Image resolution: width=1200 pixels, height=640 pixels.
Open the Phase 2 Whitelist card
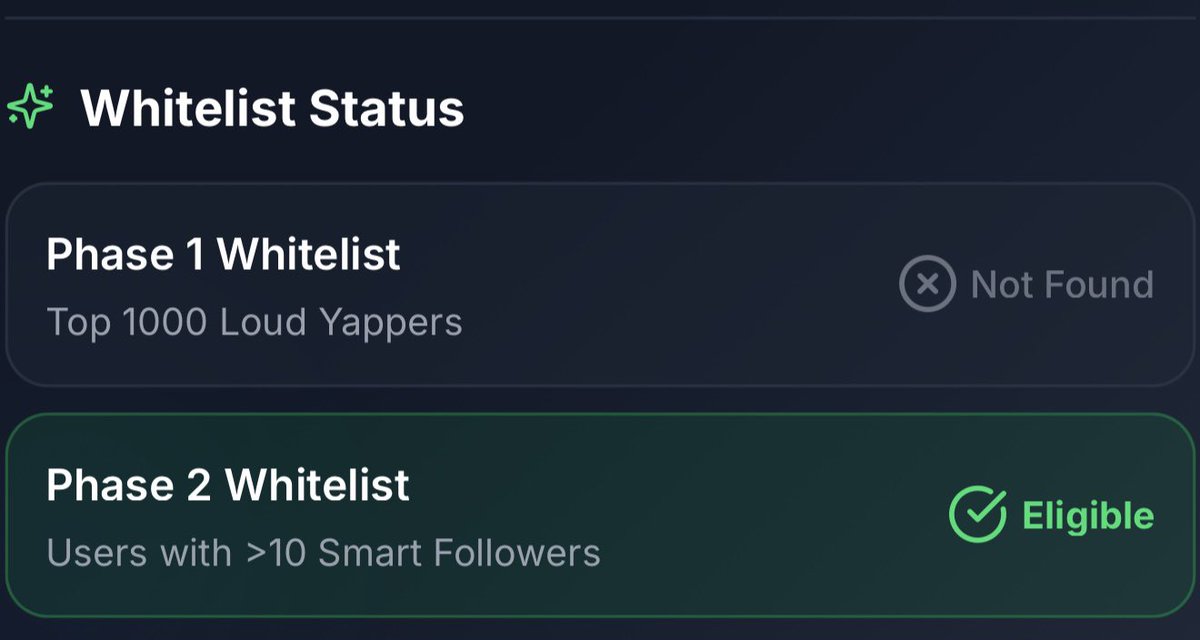602,515
